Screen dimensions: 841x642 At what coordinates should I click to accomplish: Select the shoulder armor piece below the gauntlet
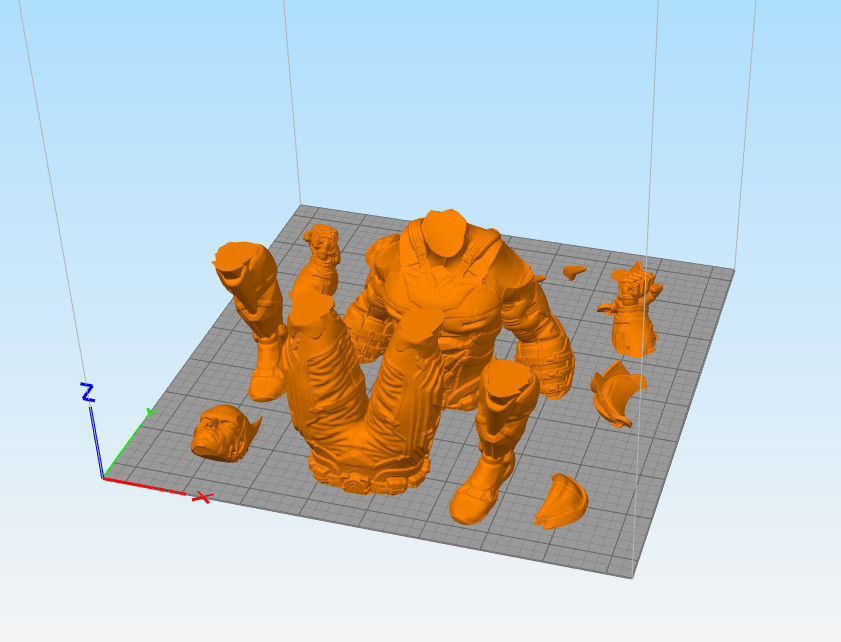[x=617, y=394]
